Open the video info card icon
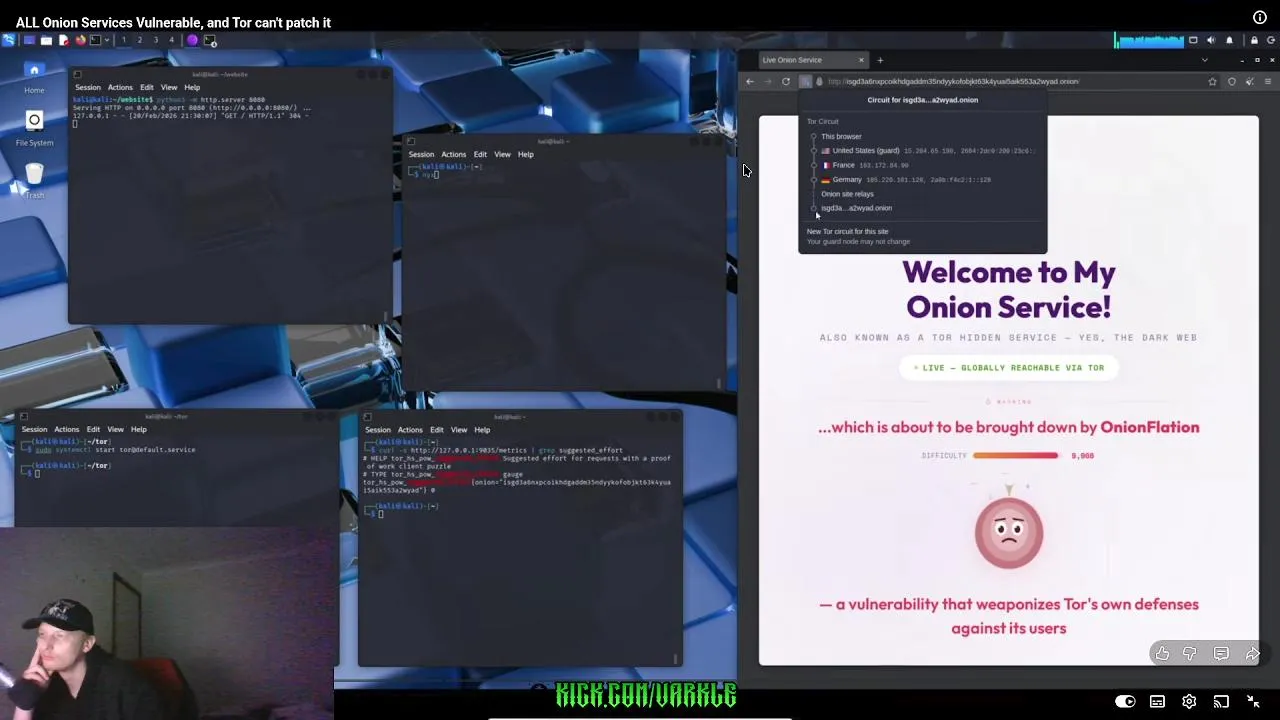Viewport: 1280px width, 720px height. pos(1260,17)
